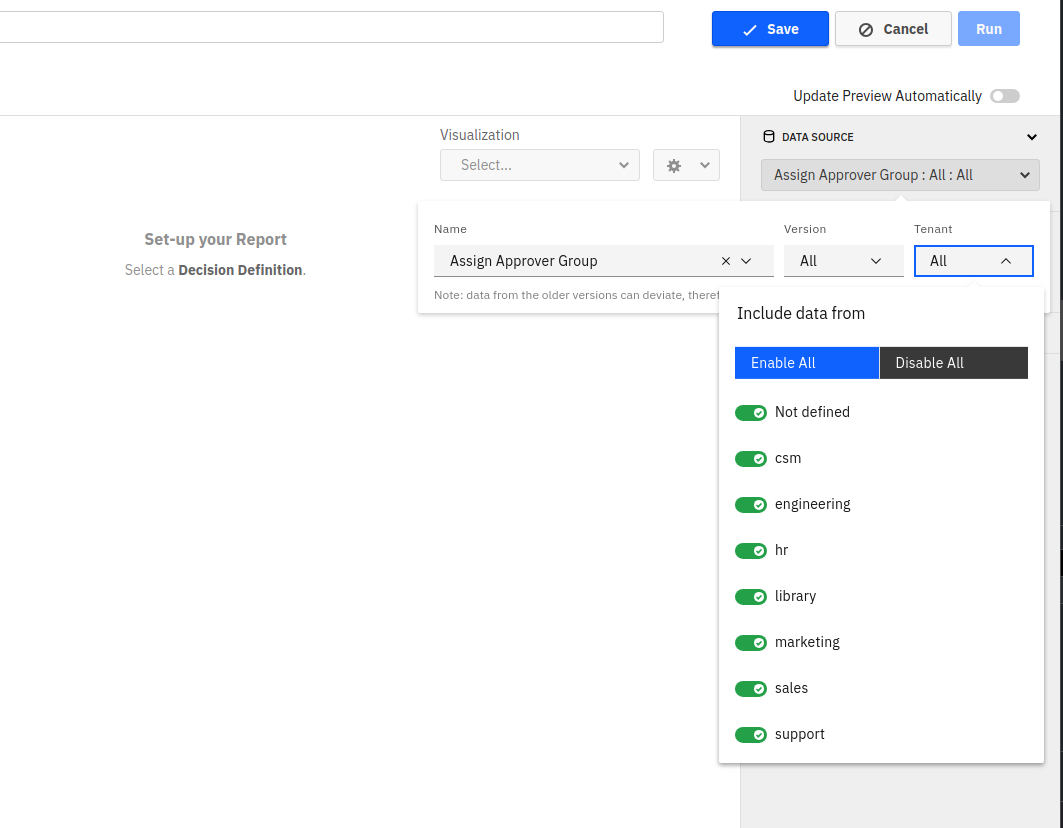Turn off the sales tenant toggle
The height and width of the screenshot is (828, 1063).
pyautogui.click(x=751, y=689)
